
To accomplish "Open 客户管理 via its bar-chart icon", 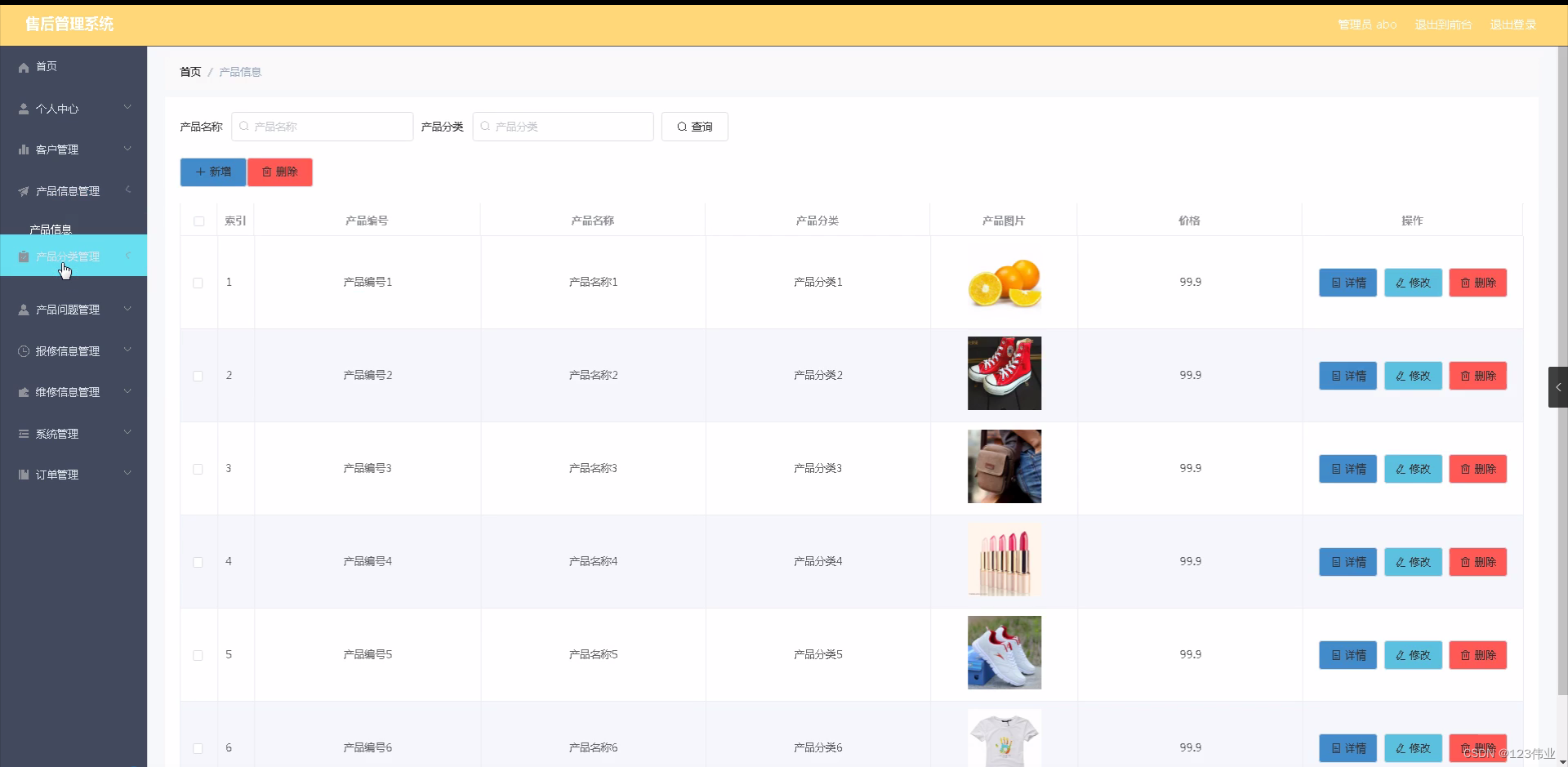I will (23, 149).
